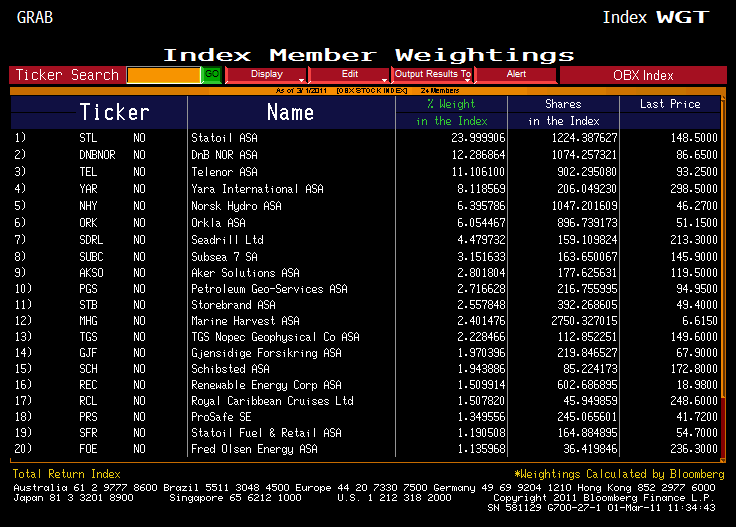Select row 7 ticker SDRL
The height and width of the screenshot is (527, 736).
91,240
